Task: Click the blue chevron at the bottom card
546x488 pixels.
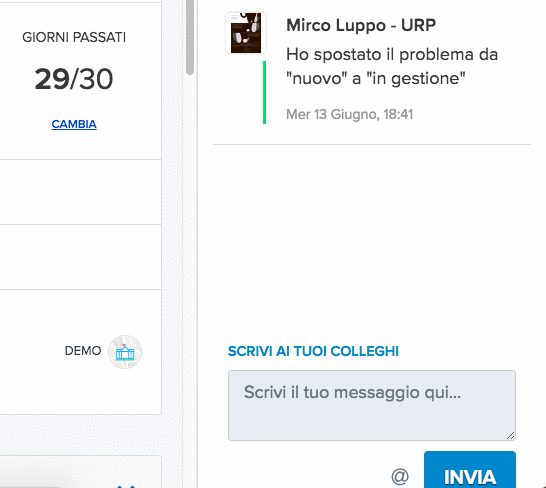Action: pyautogui.click(x=125, y=486)
